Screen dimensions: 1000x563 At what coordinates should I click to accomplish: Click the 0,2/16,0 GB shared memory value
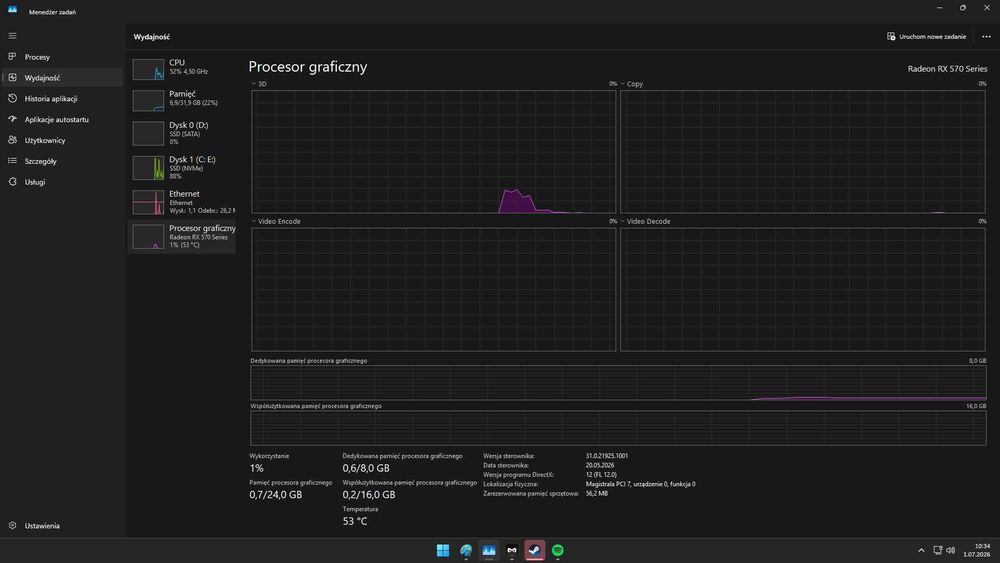(369, 494)
